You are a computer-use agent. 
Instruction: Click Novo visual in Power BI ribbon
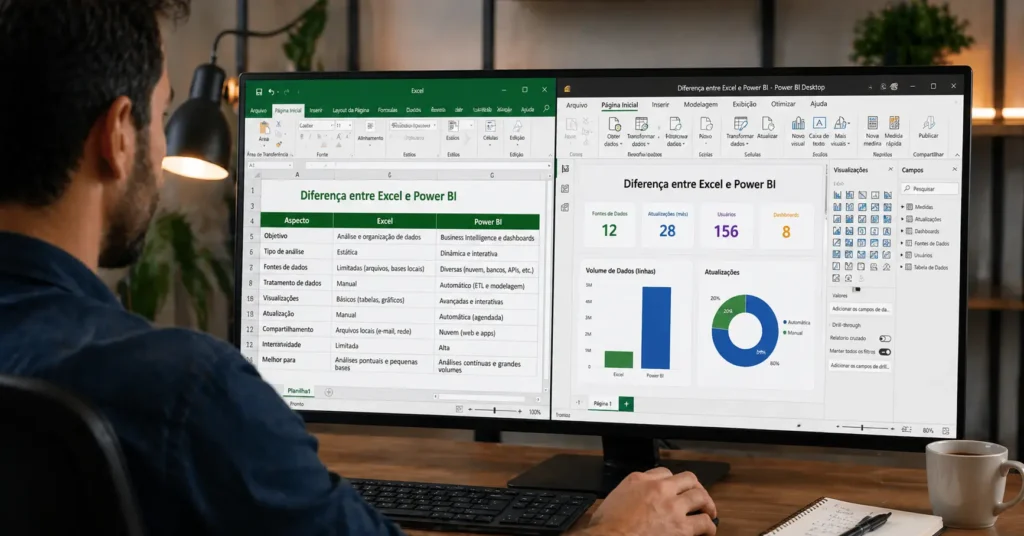point(798,133)
